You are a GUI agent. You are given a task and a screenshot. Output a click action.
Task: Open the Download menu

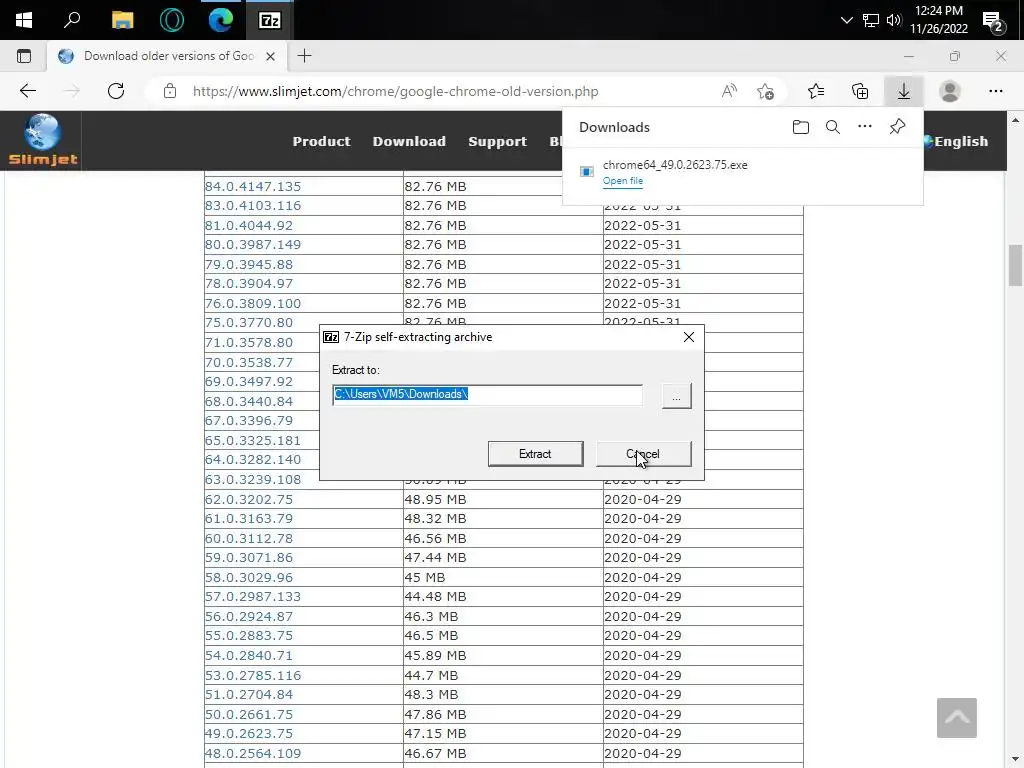(x=409, y=141)
